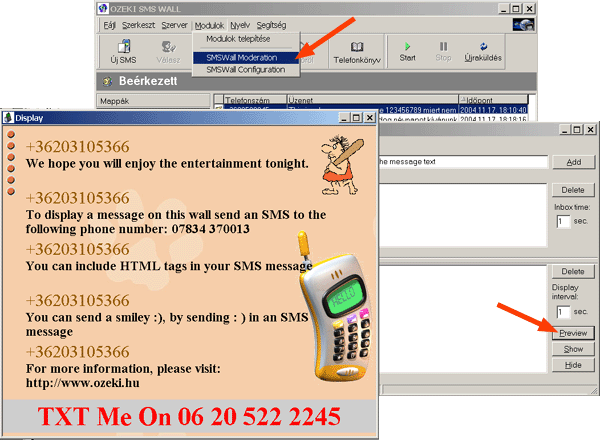Select SMSWall Configuration menu entry
Image resolution: width=600 pixels, height=440 pixels.
[x=245, y=70]
